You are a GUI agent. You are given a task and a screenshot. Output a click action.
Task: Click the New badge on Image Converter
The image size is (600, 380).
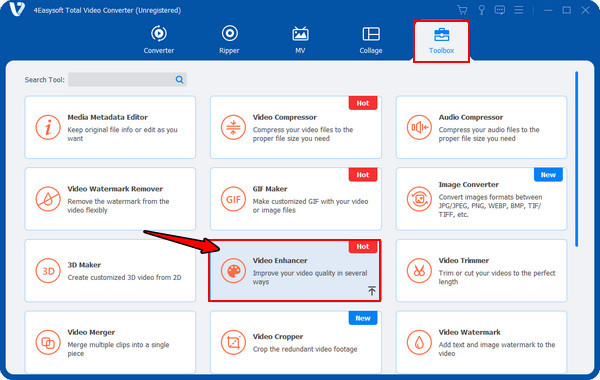click(548, 175)
